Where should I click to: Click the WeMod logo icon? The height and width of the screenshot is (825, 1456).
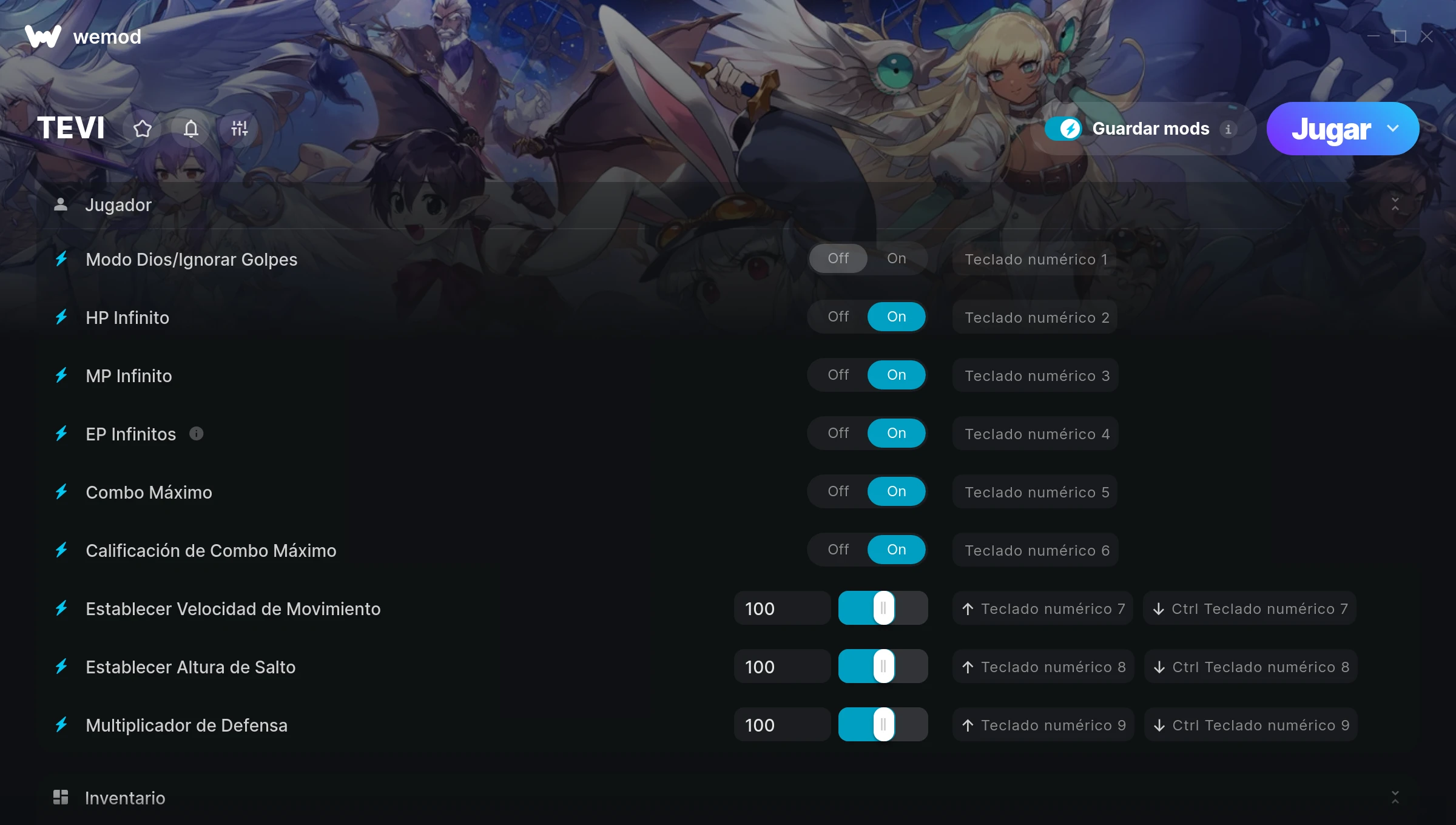click(42, 36)
